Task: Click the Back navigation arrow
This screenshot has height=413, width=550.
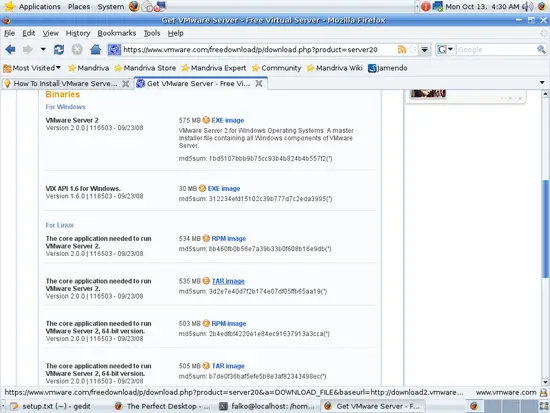Action: (11, 50)
